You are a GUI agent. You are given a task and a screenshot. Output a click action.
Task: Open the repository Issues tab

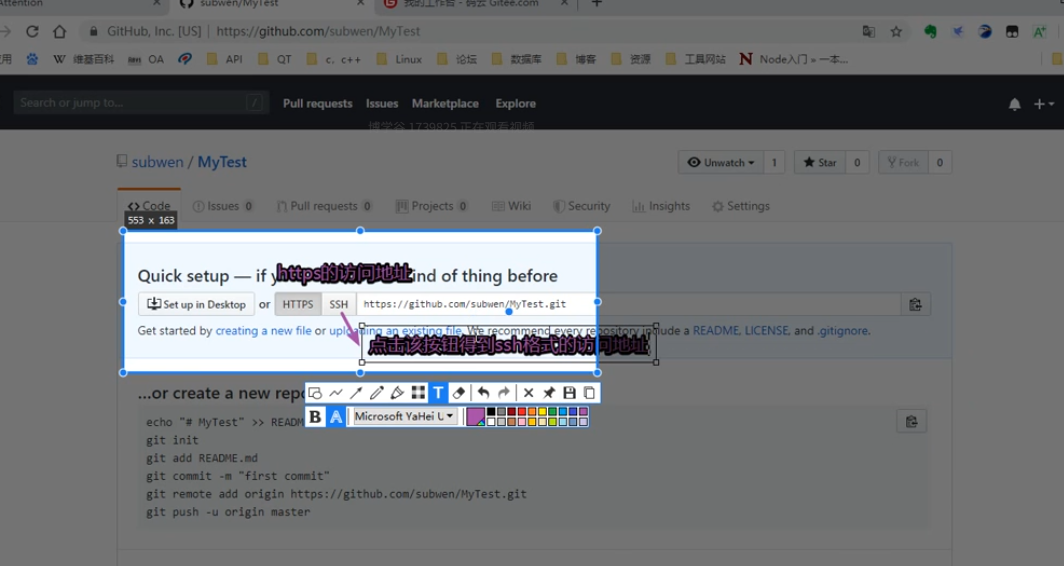tap(223, 206)
